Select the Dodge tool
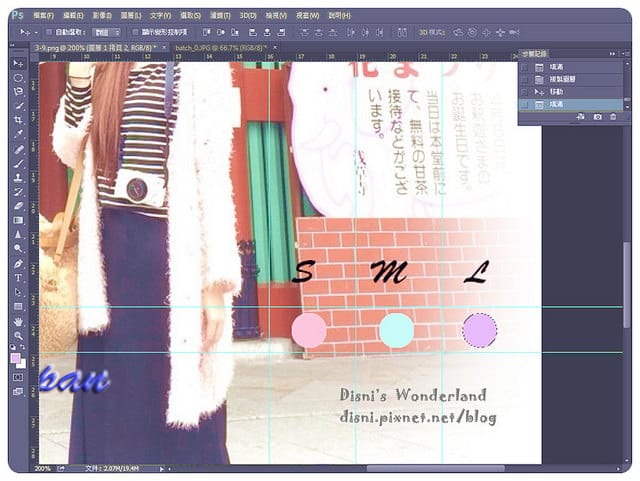 18,249
